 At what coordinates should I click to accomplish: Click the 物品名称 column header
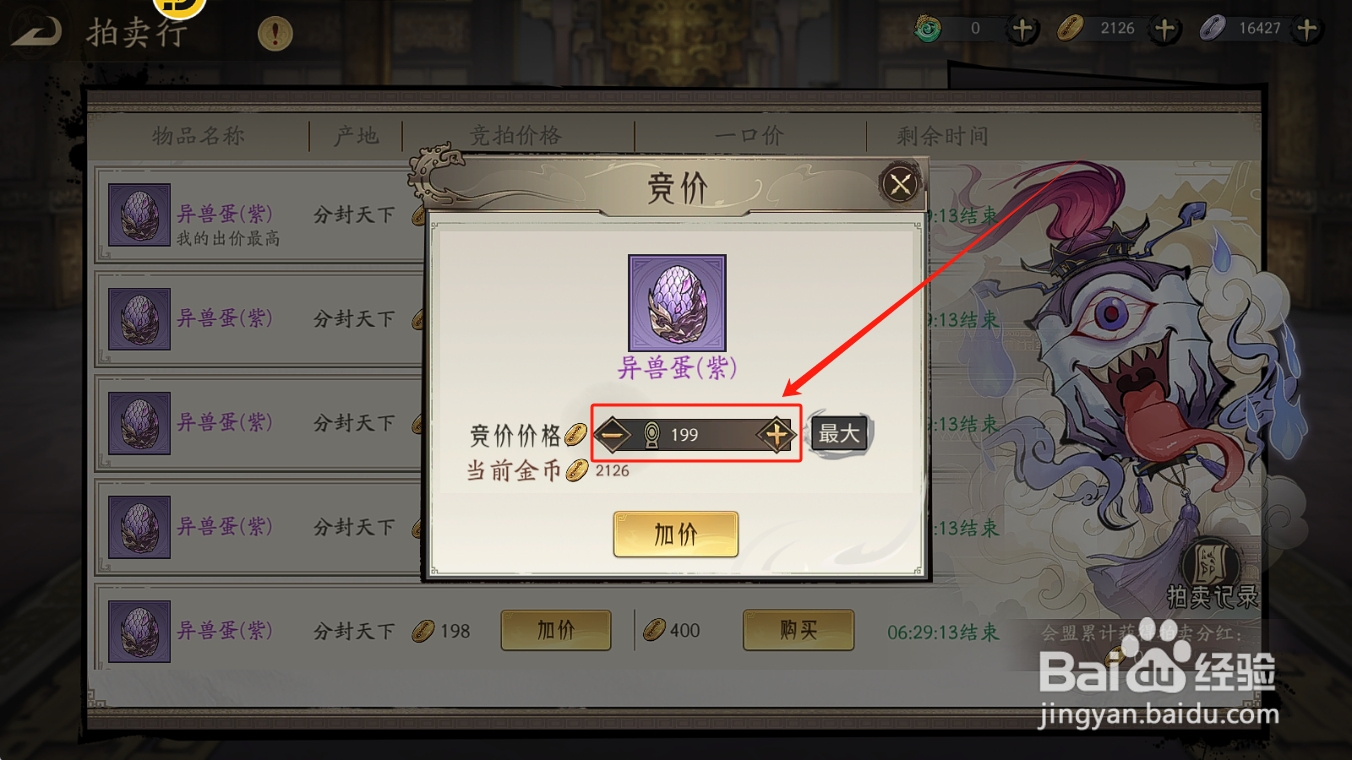click(198, 136)
